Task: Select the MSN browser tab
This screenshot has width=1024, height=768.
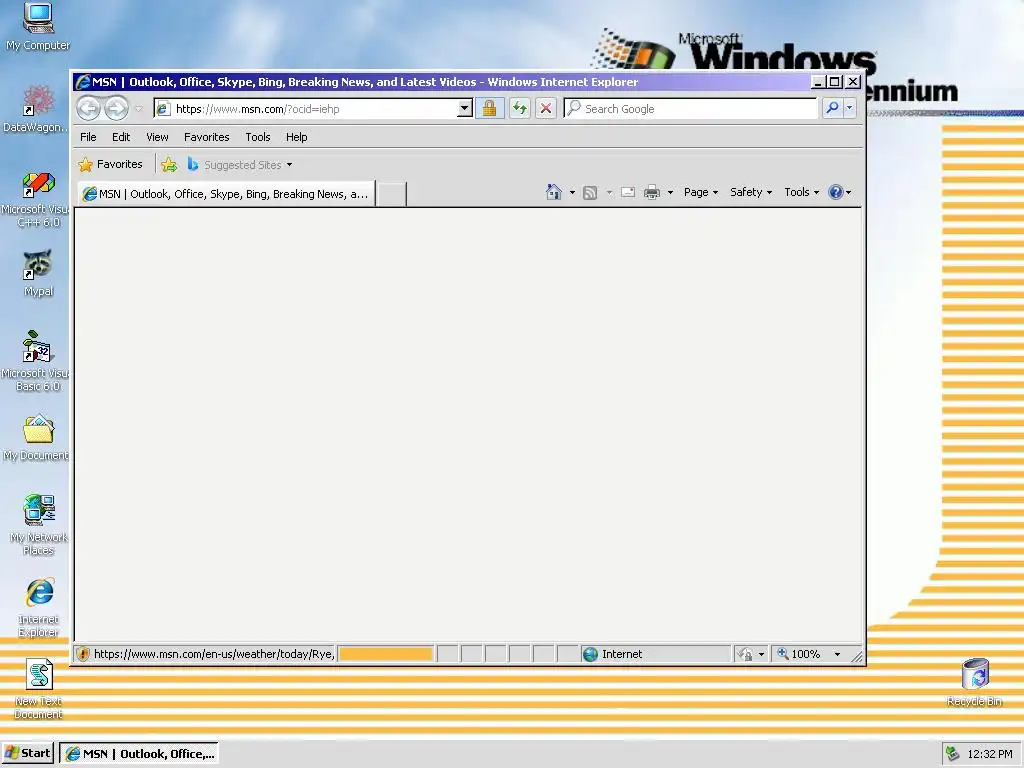Action: click(226, 194)
